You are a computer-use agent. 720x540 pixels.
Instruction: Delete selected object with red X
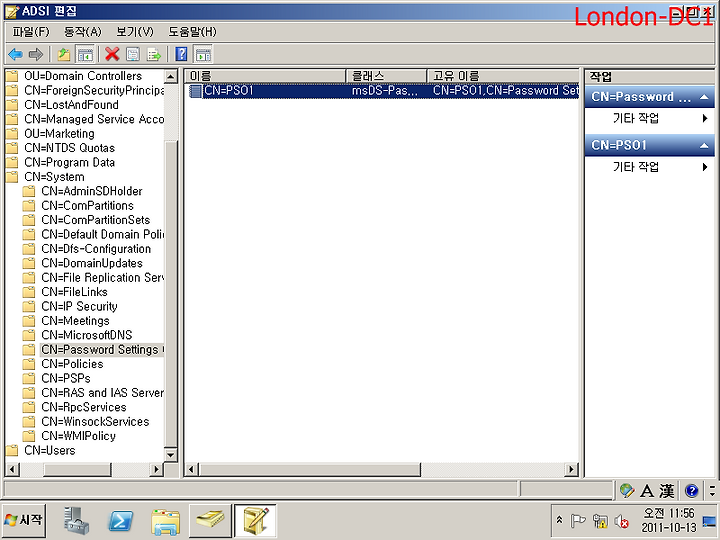112,54
